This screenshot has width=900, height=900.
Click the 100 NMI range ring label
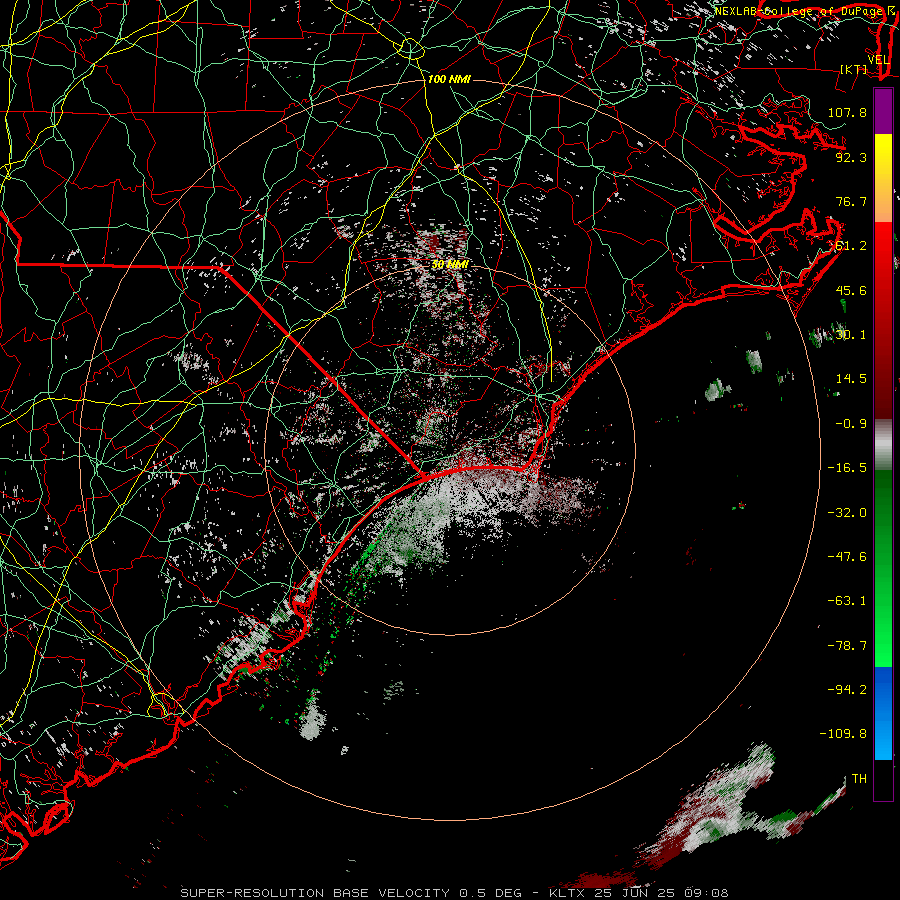click(x=449, y=79)
